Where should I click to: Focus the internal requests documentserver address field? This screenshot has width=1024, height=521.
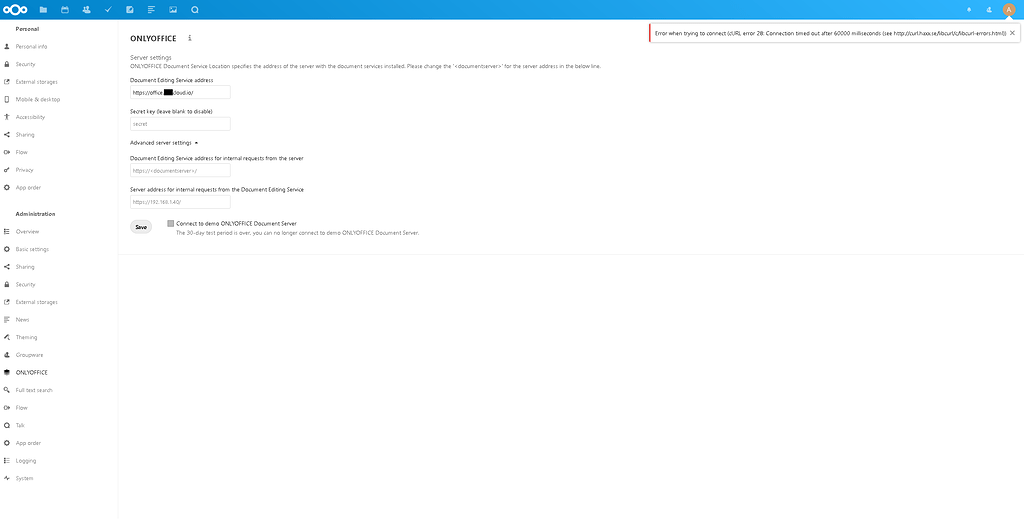click(x=180, y=170)
